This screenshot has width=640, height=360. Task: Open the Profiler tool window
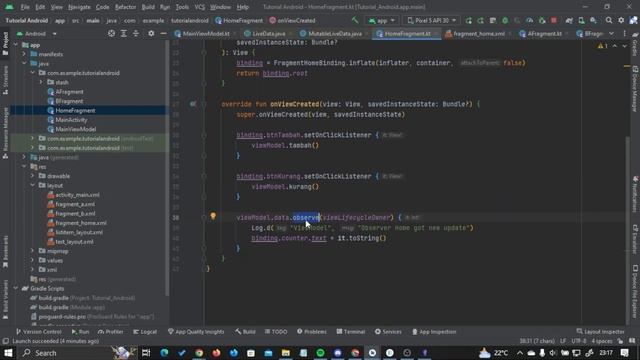pyautogui.click(x=111, y=332)
